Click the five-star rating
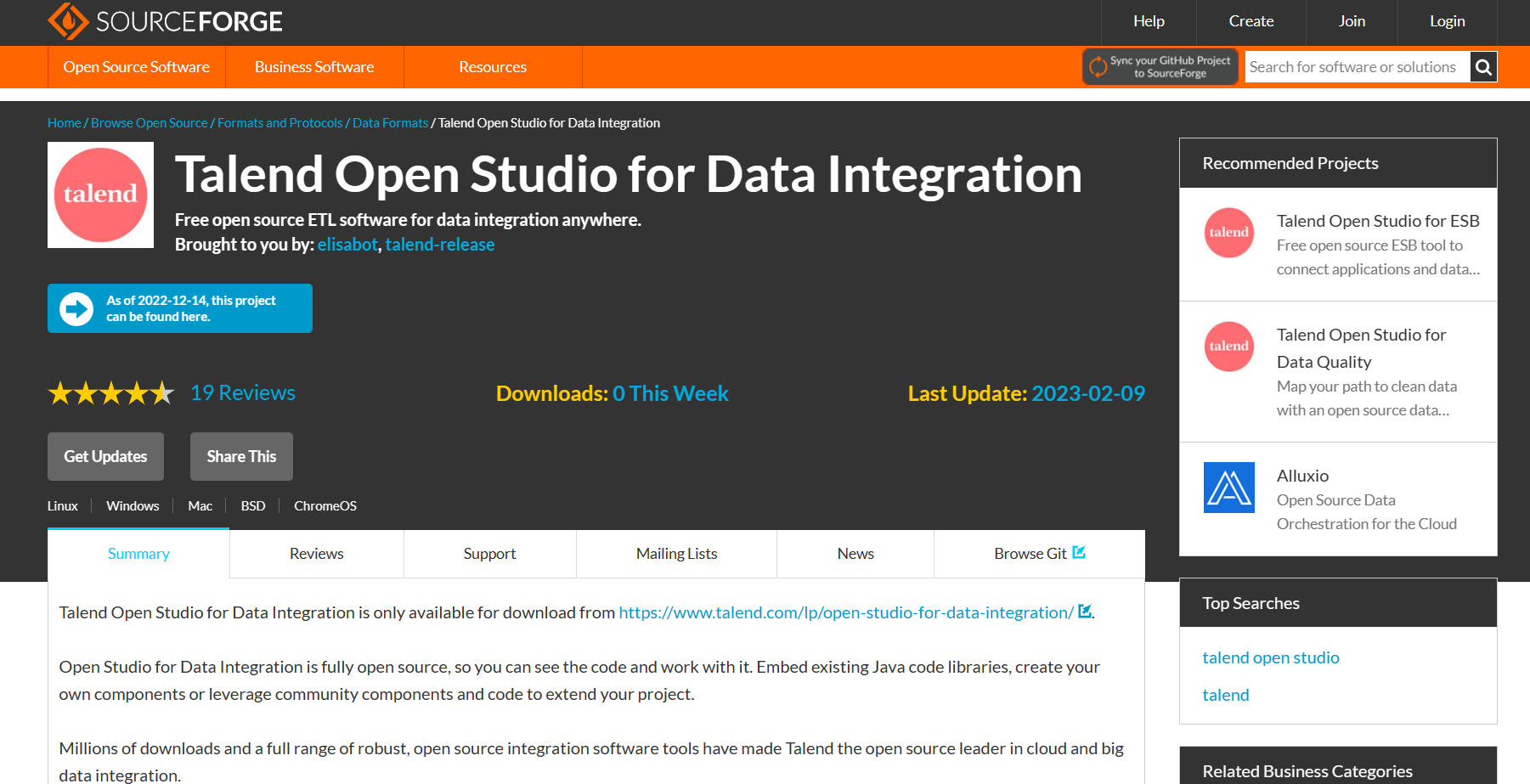Screen dimensions: 1530x784 click(111, 393)
